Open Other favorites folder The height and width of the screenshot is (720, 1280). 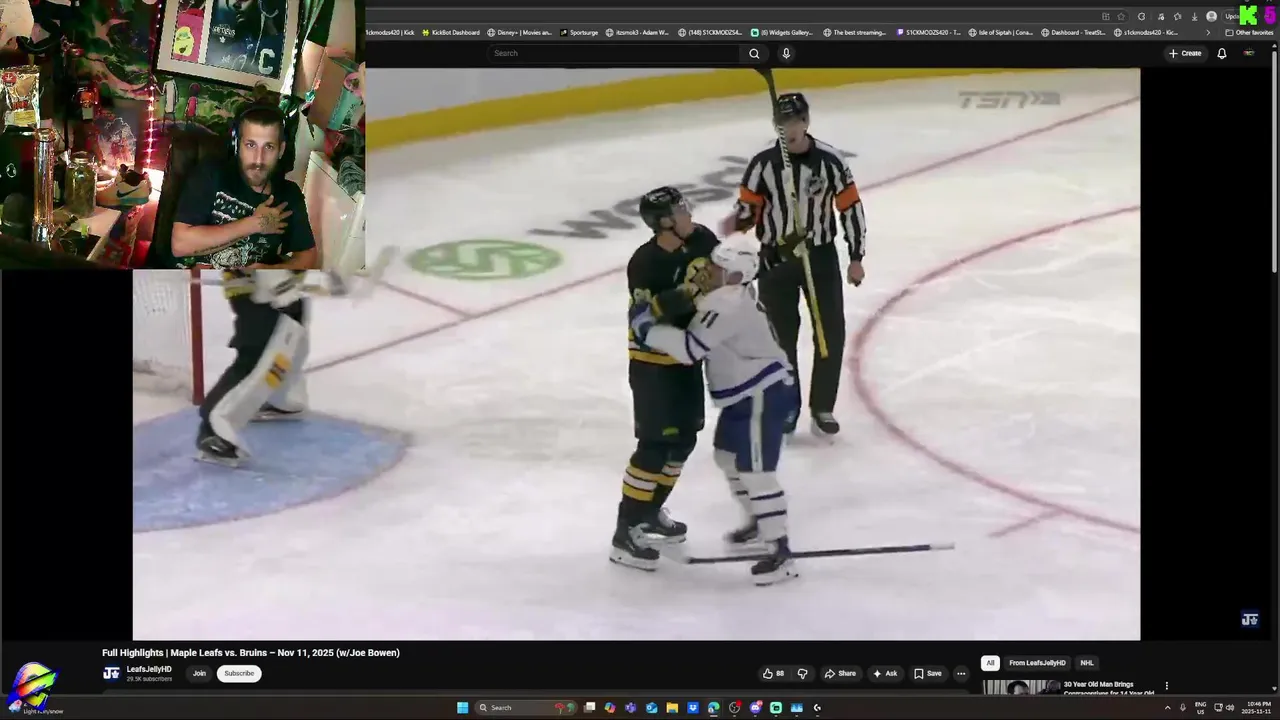(1250, 32)
